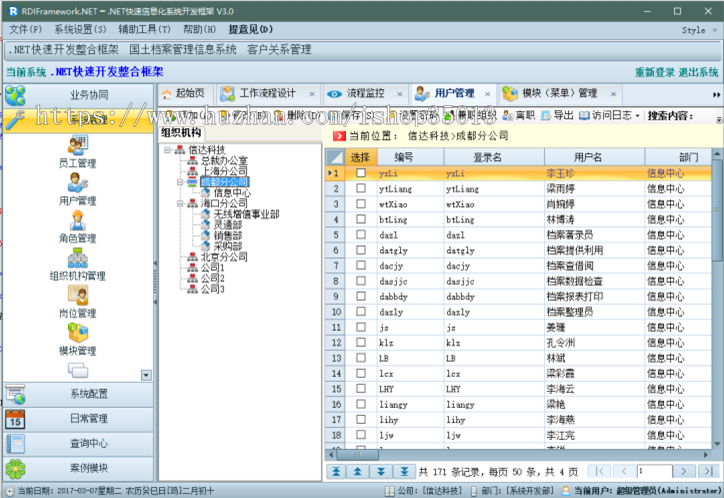This screenshot has width=724, height=498.
Task: Select 北京分公司 in tree
Action: point(224,257)
